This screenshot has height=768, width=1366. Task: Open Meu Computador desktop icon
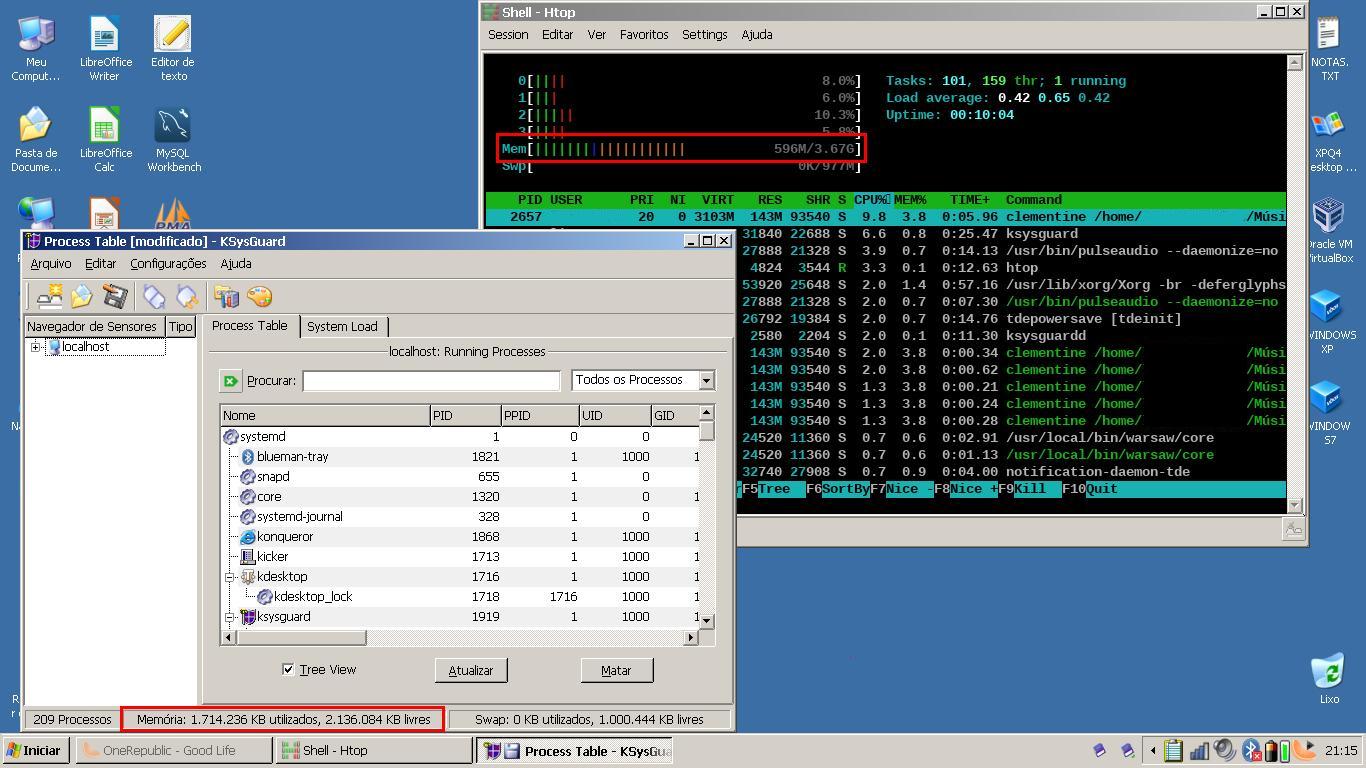point(36,49)
